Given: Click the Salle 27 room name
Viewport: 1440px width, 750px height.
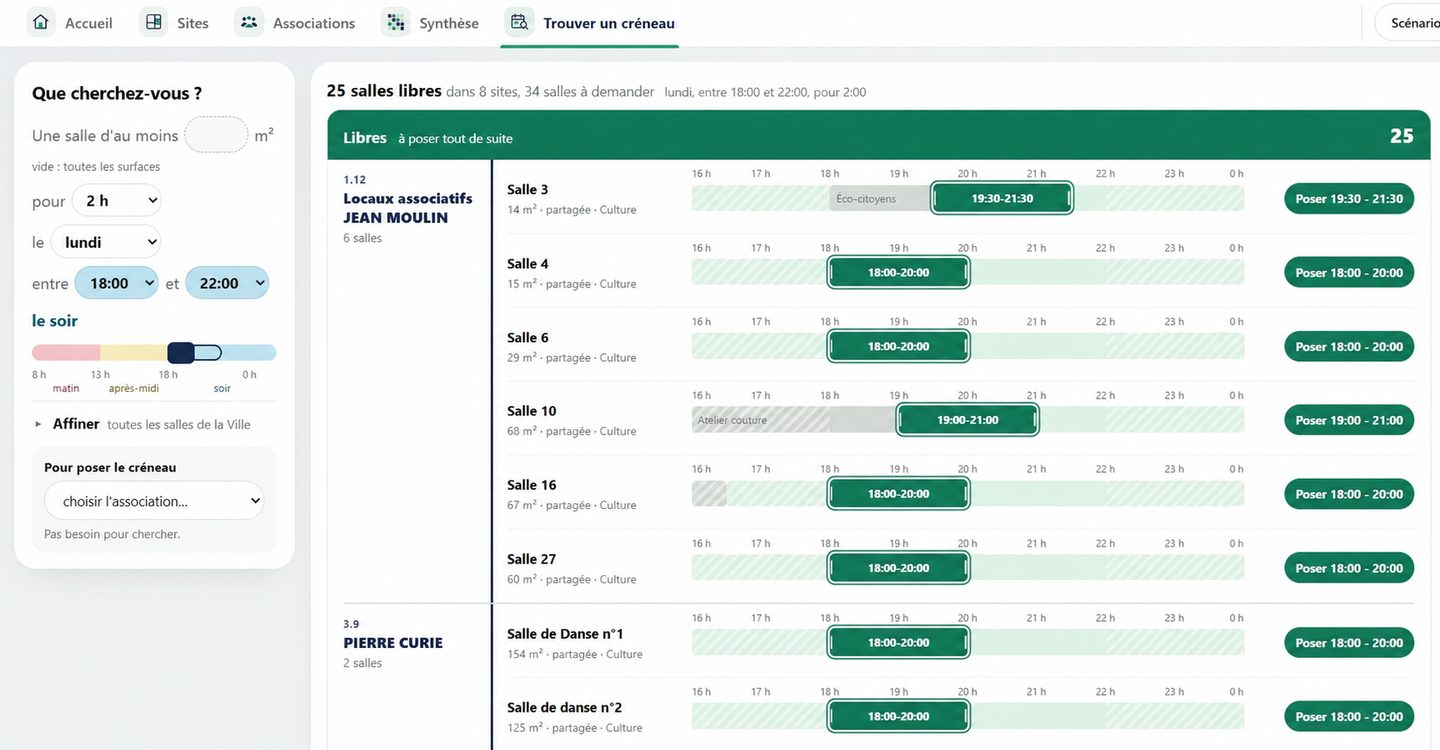Looking at the screenshot, I should click(x=531, y=559).
